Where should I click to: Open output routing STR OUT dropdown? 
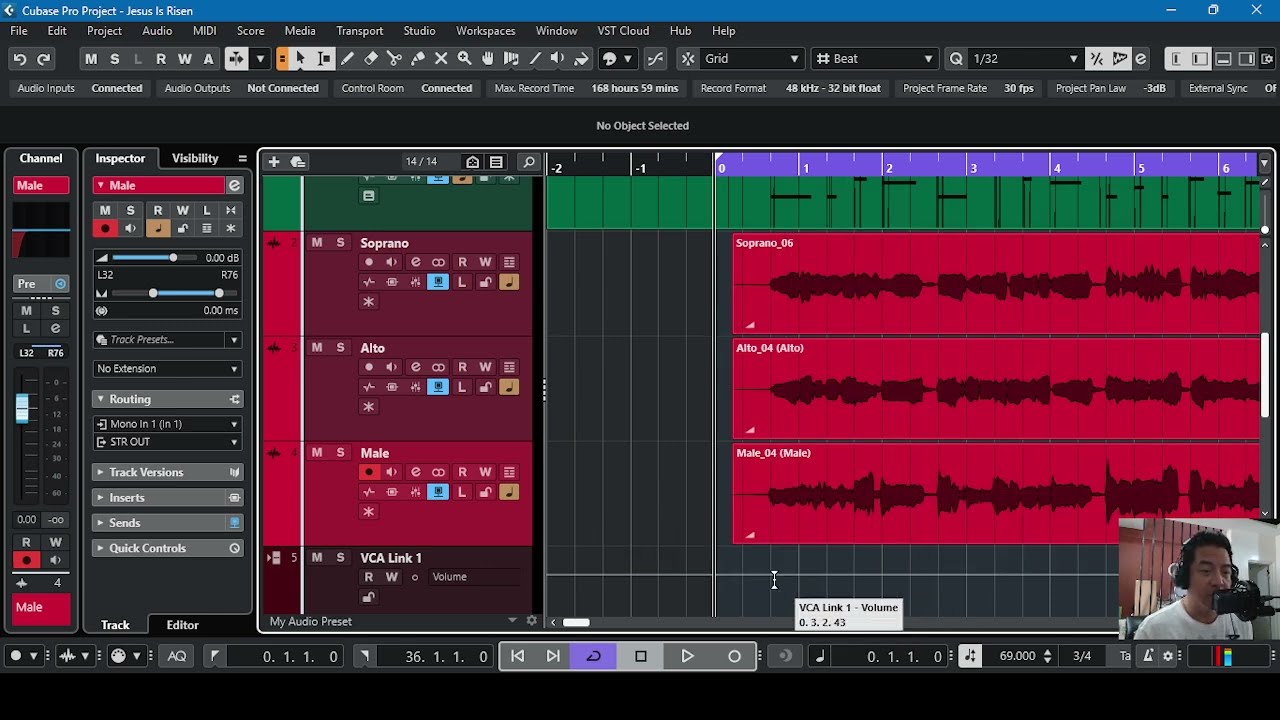pos(167,442)
